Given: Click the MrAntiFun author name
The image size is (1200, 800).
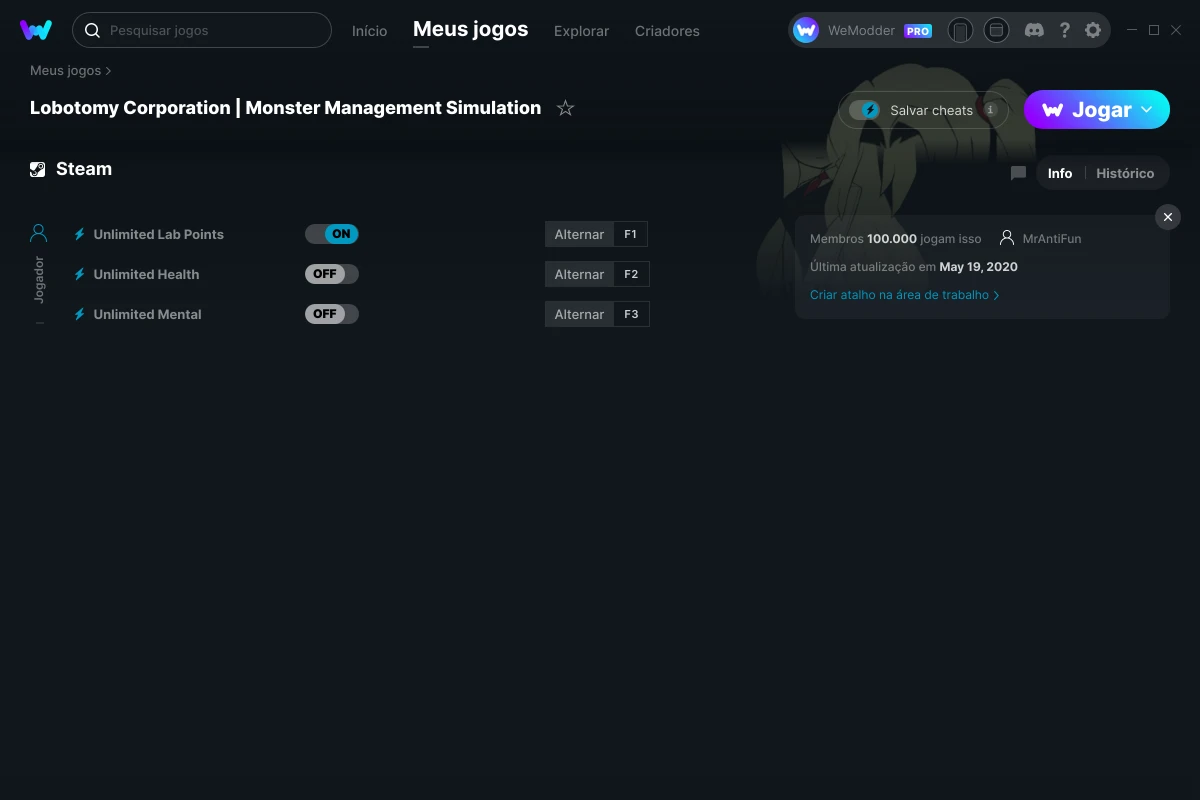Looking at the screenshot, I should 1052,239.
